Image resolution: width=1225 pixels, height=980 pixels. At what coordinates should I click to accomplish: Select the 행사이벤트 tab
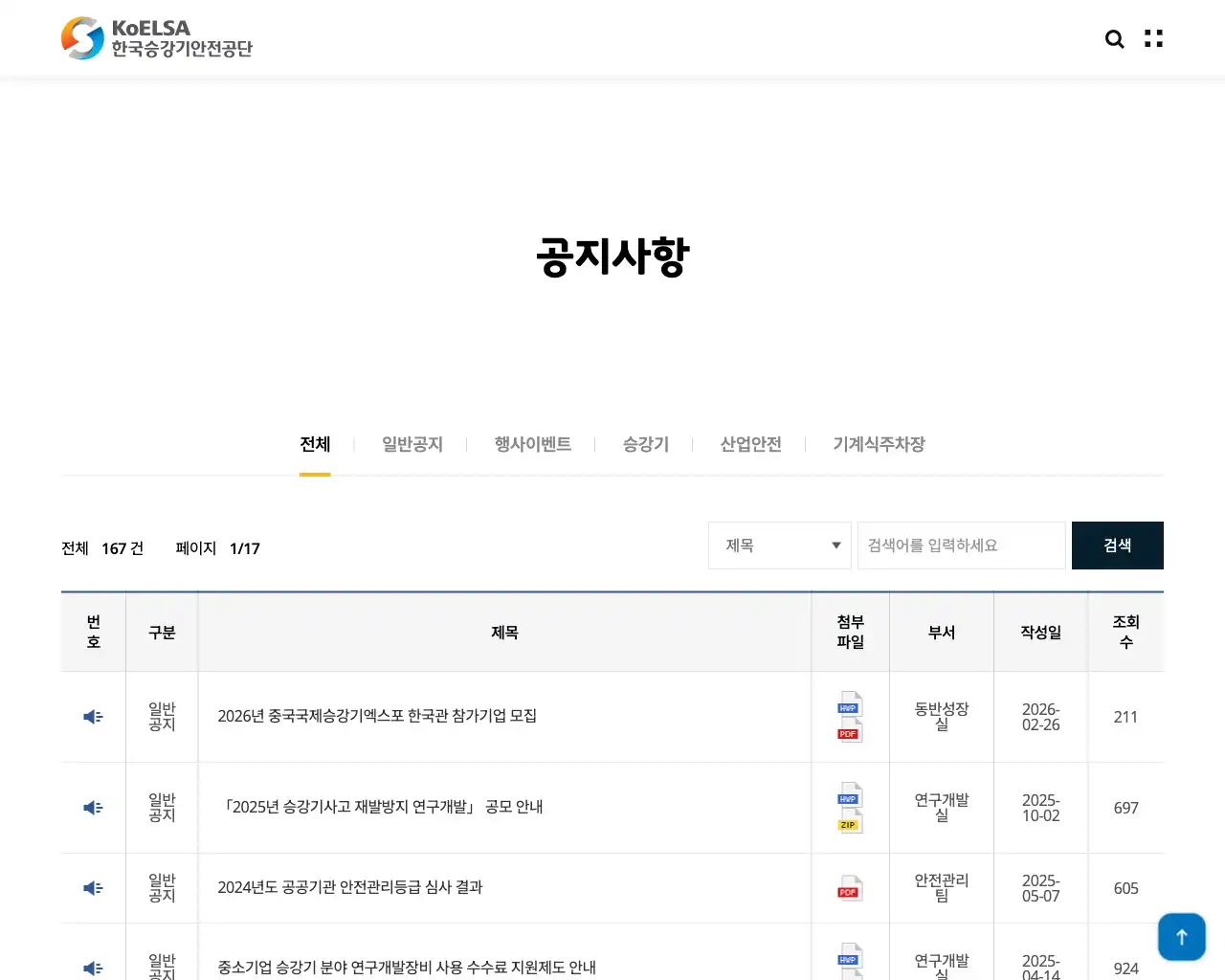point(532,444)
